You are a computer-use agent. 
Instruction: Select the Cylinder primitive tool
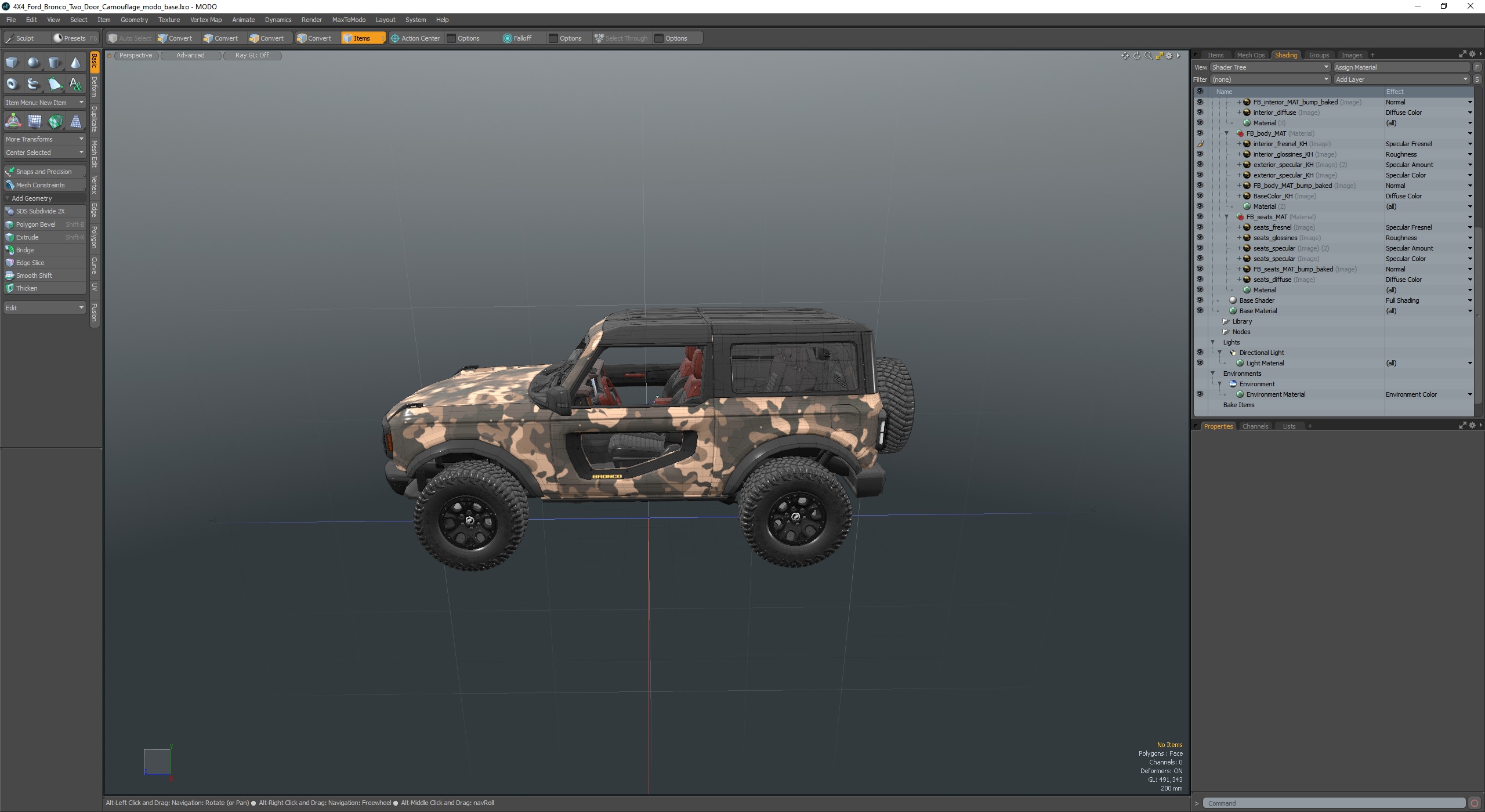tap(55, 63)
